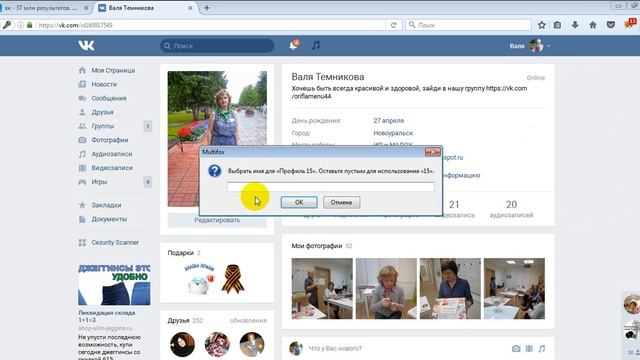640x360 pixels.
Task: Open the Cezurity Scanner link
Action: tap(115, 242)
